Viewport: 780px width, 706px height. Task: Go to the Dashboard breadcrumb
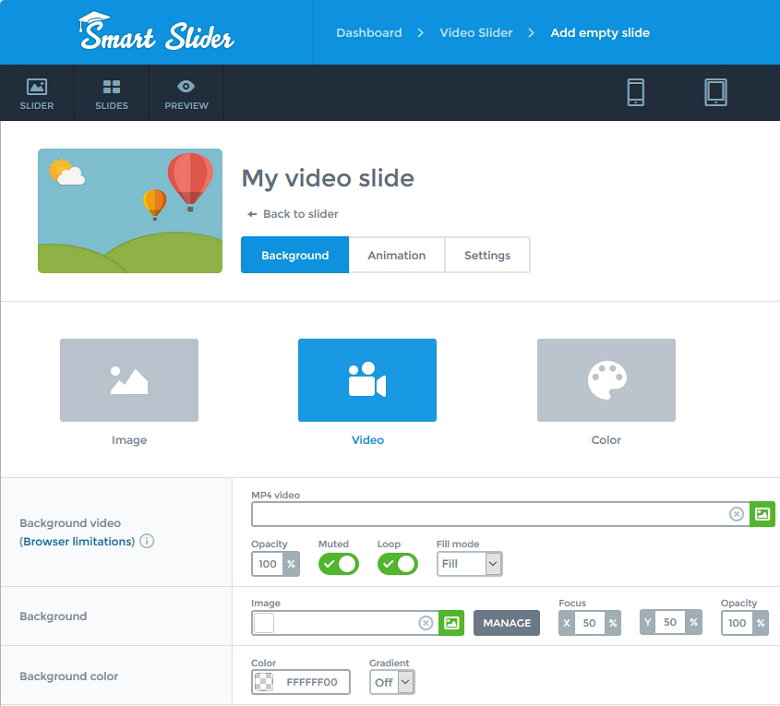click(369, 33)
